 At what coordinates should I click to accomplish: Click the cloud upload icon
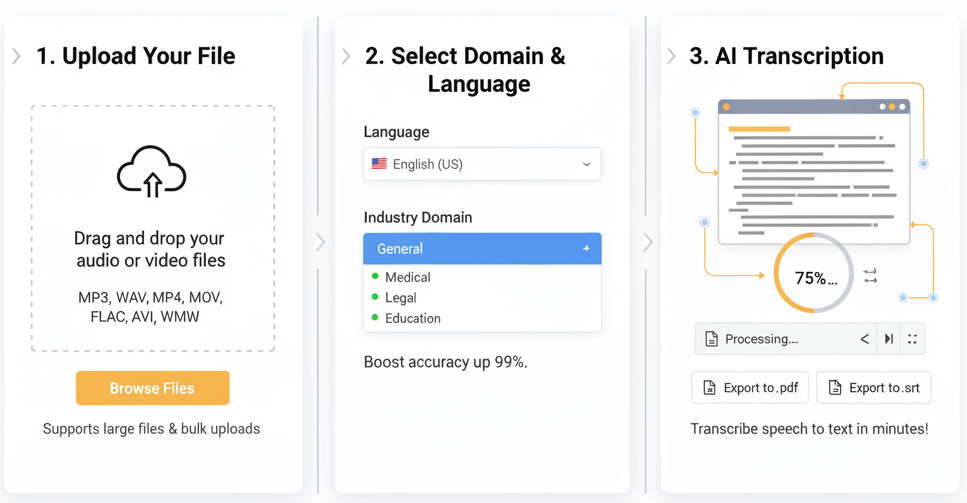pos(152,172)
